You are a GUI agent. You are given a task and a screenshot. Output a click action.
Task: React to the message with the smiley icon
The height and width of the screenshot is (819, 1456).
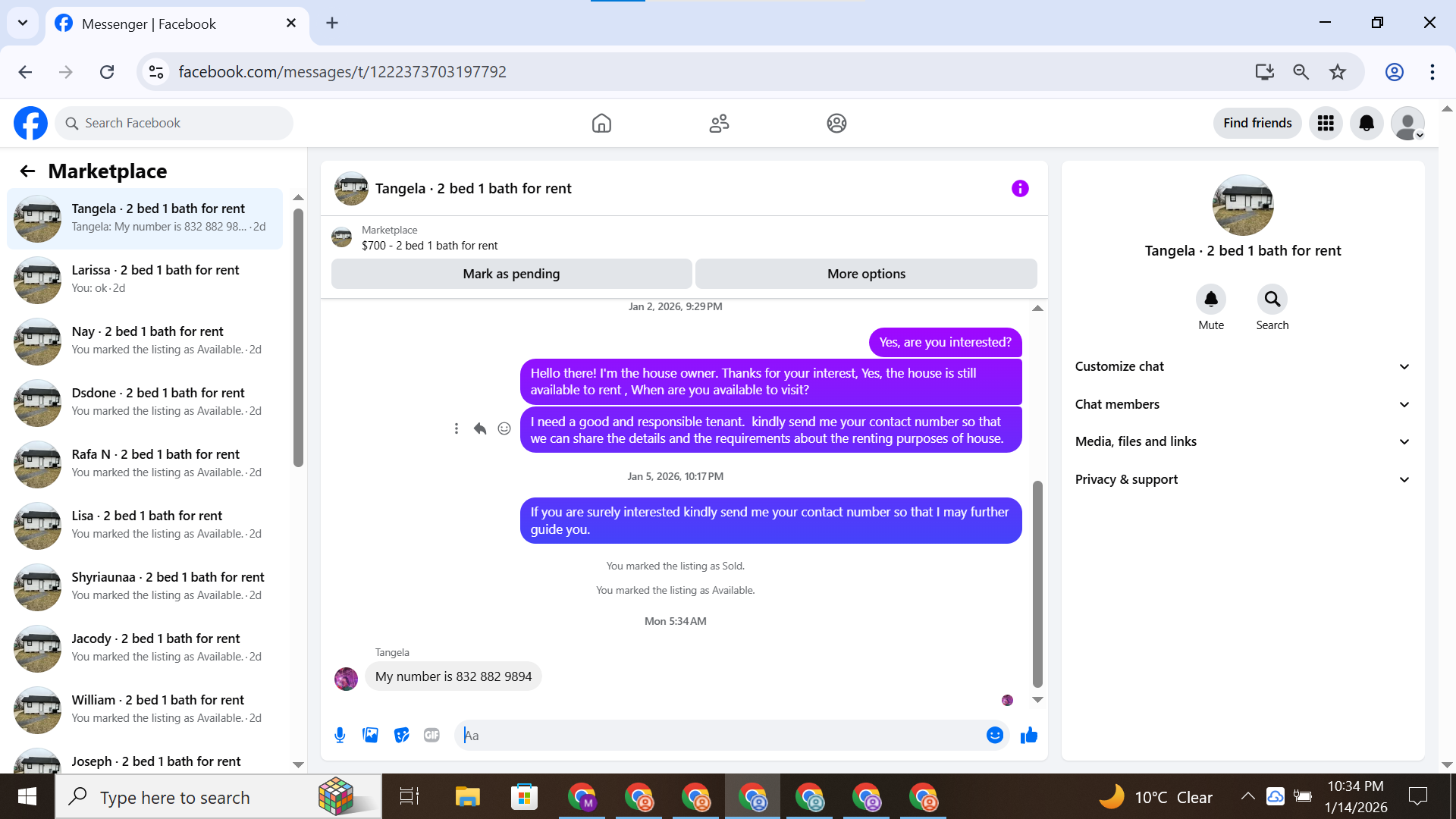point(504,428)
